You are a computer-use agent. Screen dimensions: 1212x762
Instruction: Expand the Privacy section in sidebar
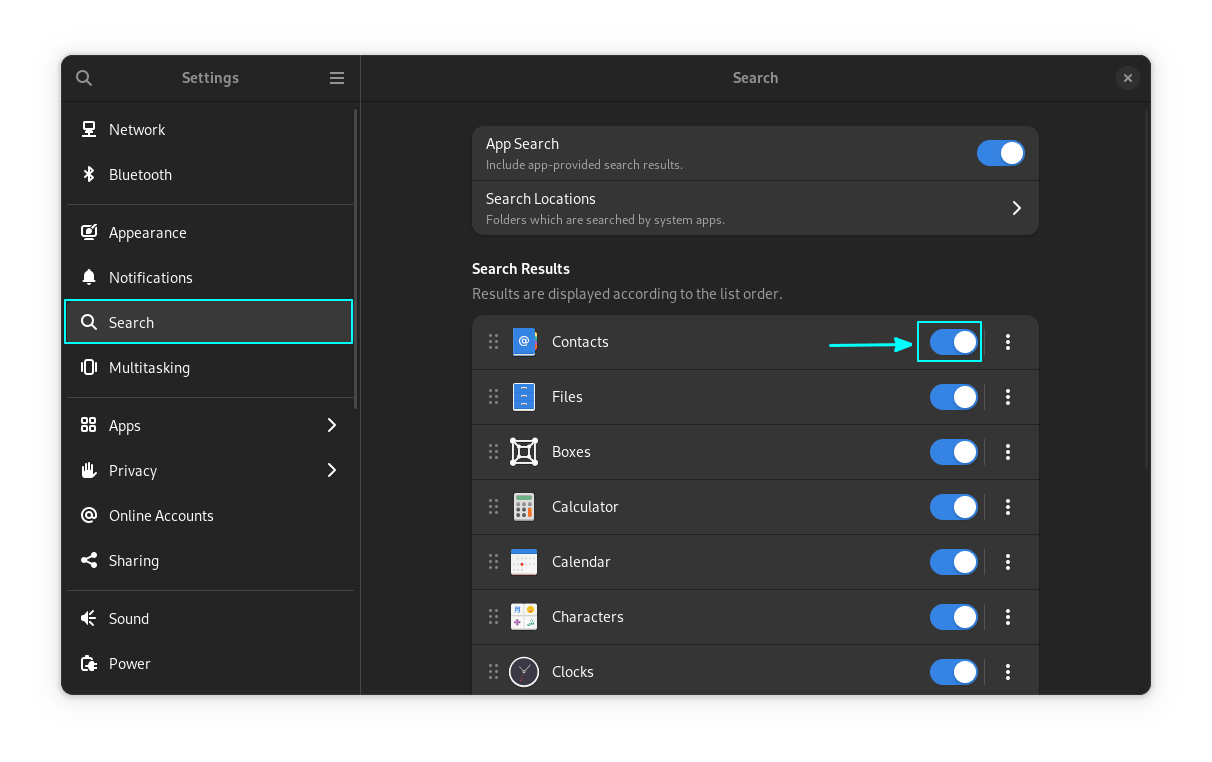332,471
